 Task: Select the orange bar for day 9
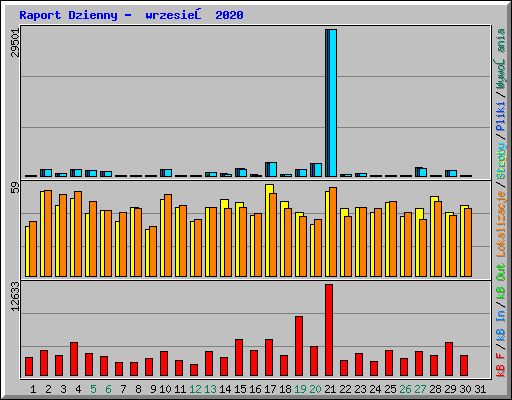pyautogui.click(x=153, y=251)
